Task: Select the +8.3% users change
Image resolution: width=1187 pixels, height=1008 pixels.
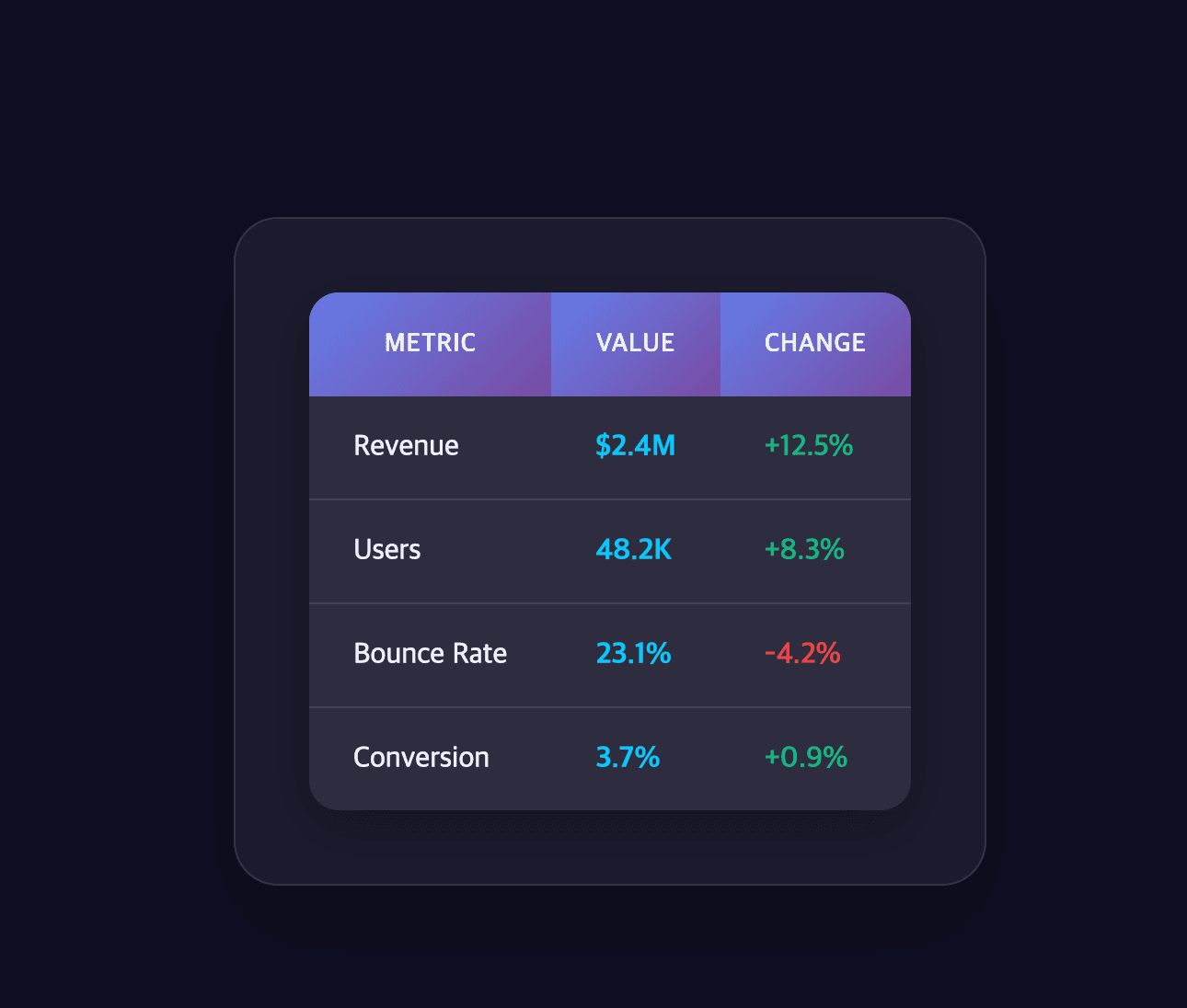Action: point(804,550)
